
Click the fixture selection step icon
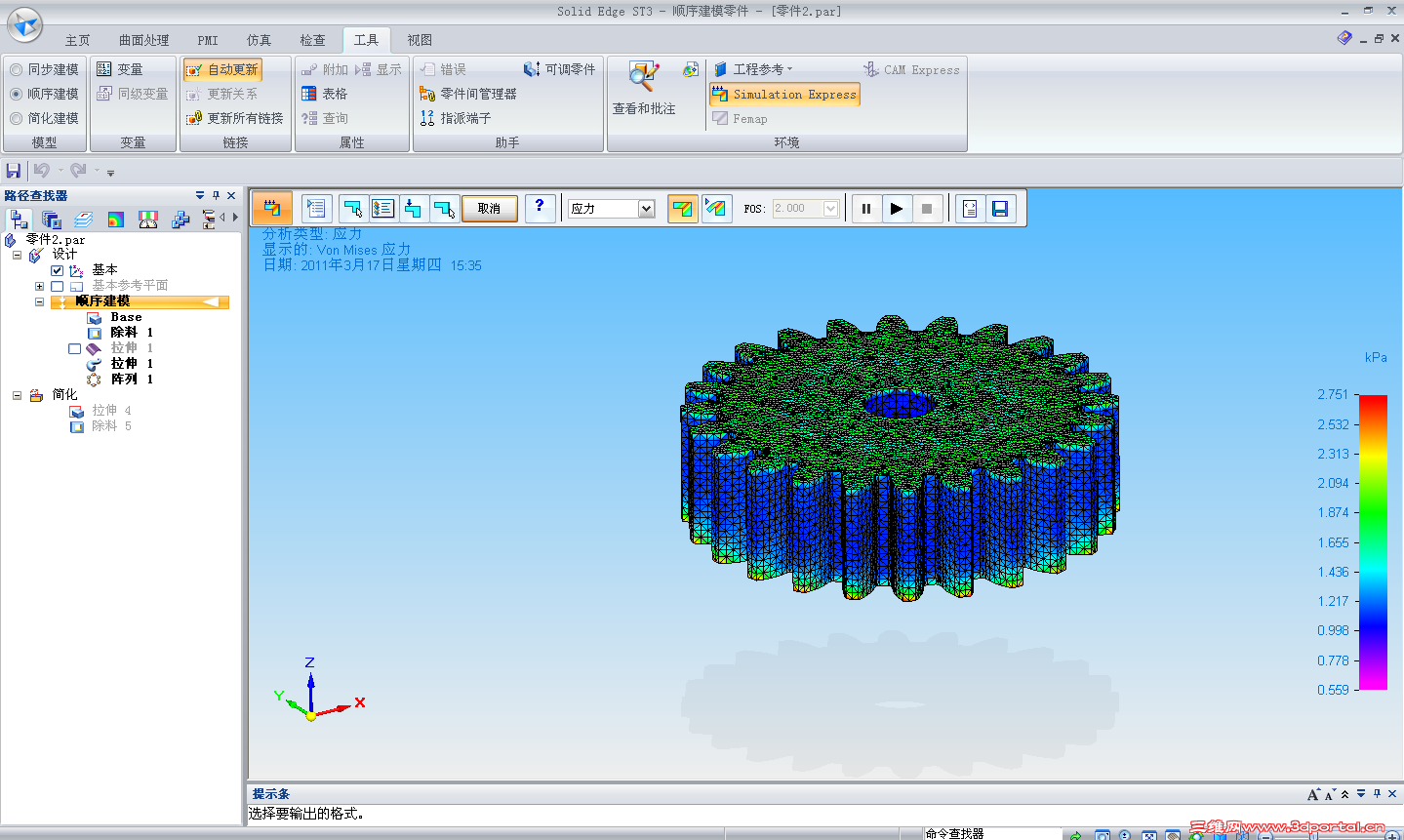[x=351, y=208]
